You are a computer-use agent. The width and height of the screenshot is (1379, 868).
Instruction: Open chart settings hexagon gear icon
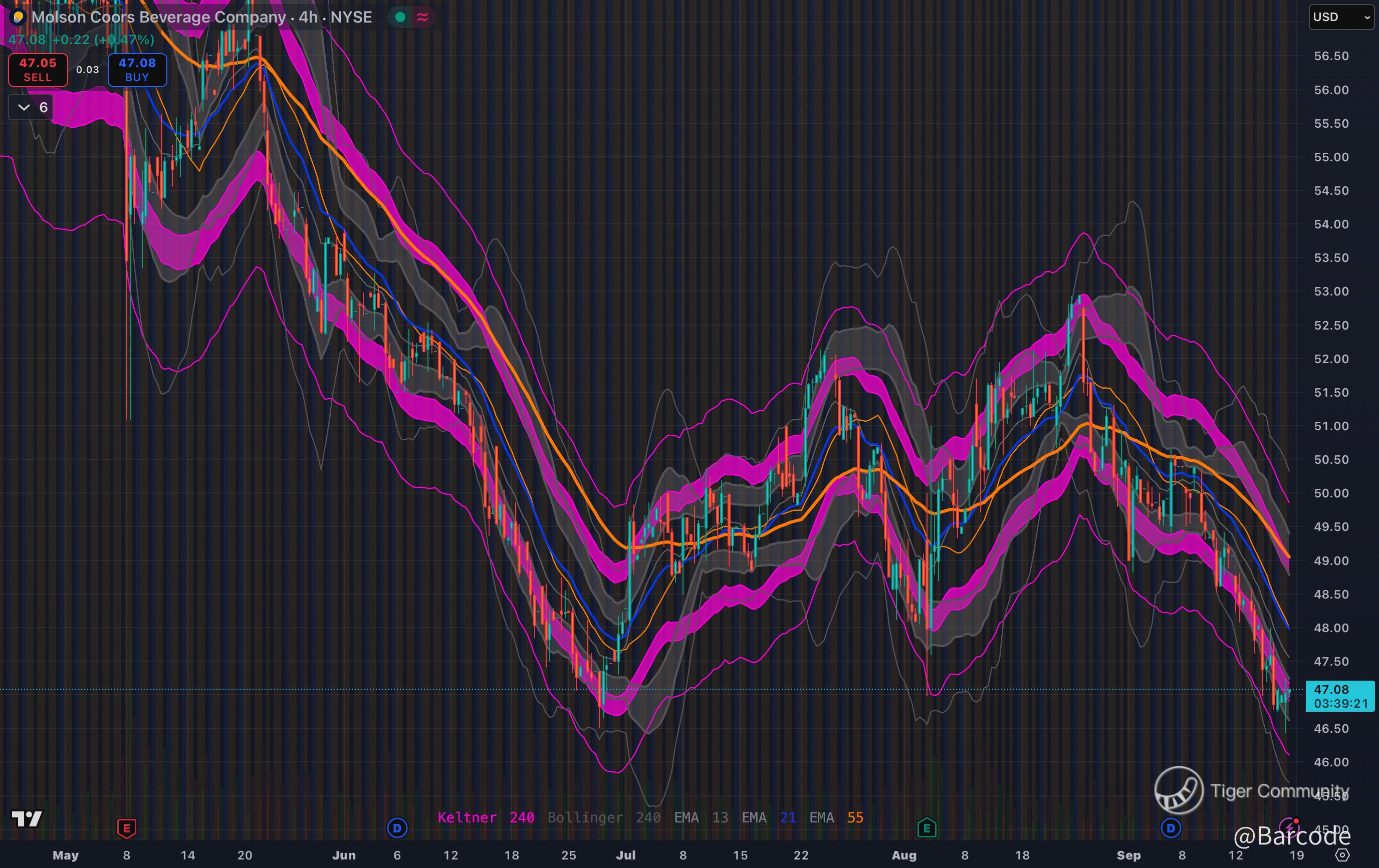(x=1342, y=855)
